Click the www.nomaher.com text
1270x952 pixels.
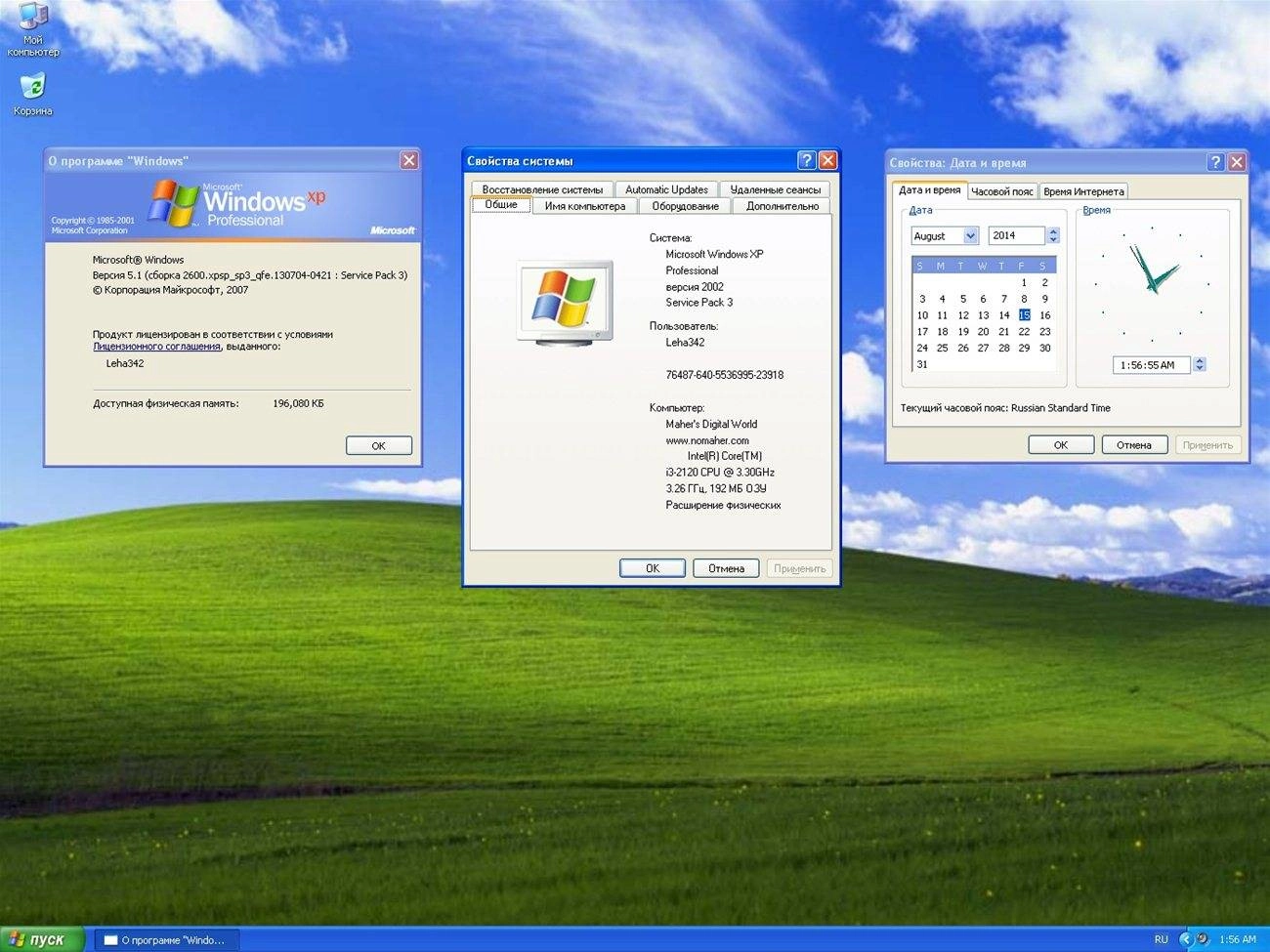coord(707,440)
